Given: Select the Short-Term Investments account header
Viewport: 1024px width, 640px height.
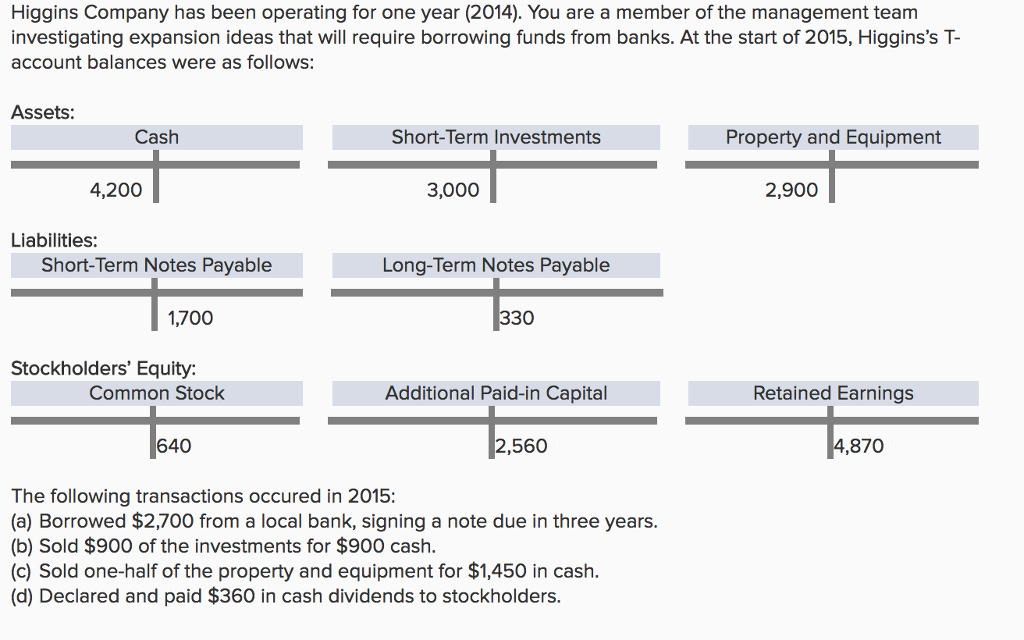Looking at the screenshot, I should 496,137.
